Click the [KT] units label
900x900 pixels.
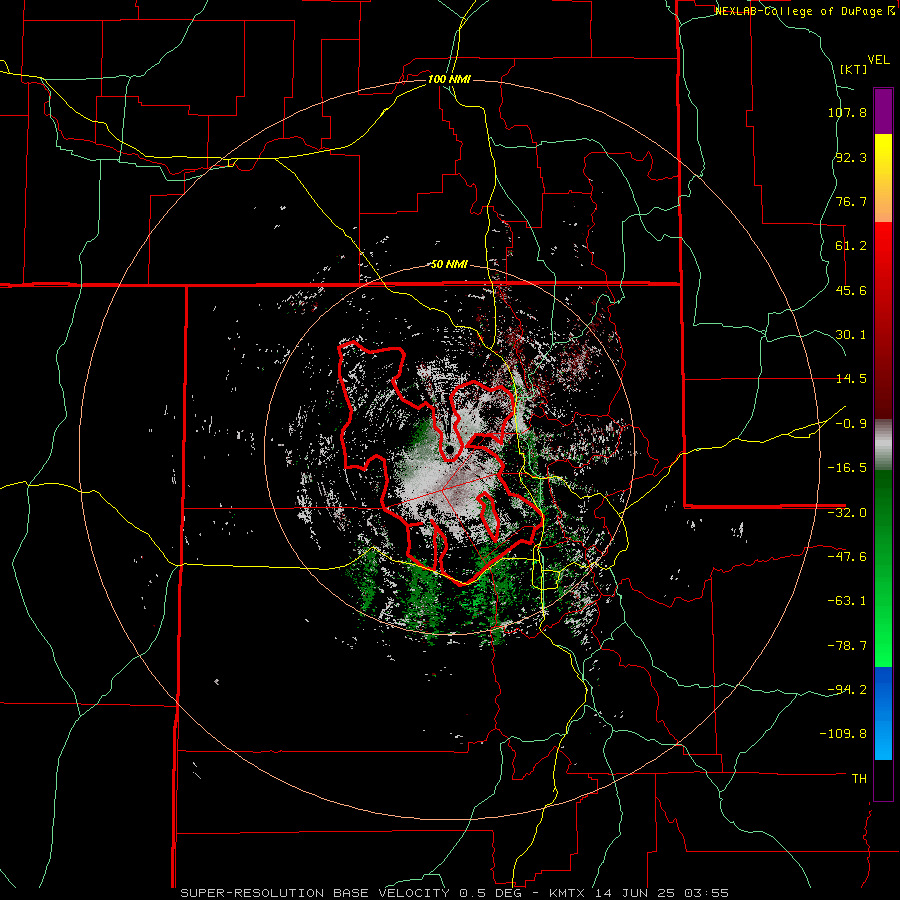pyautogui.click(x=854, y=69)
